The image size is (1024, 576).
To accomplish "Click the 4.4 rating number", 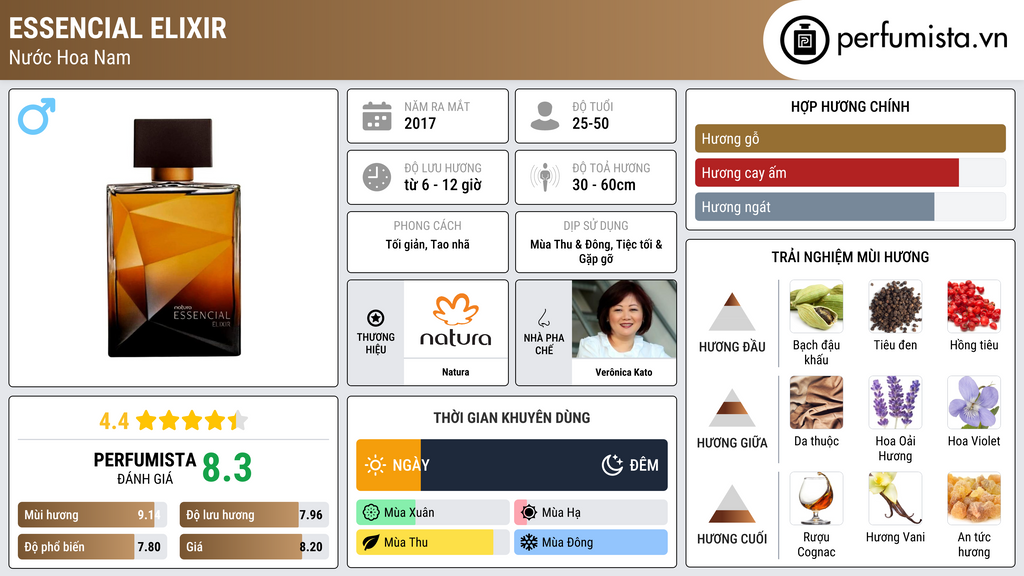I will pyautogui.click(x=114, y=421).
